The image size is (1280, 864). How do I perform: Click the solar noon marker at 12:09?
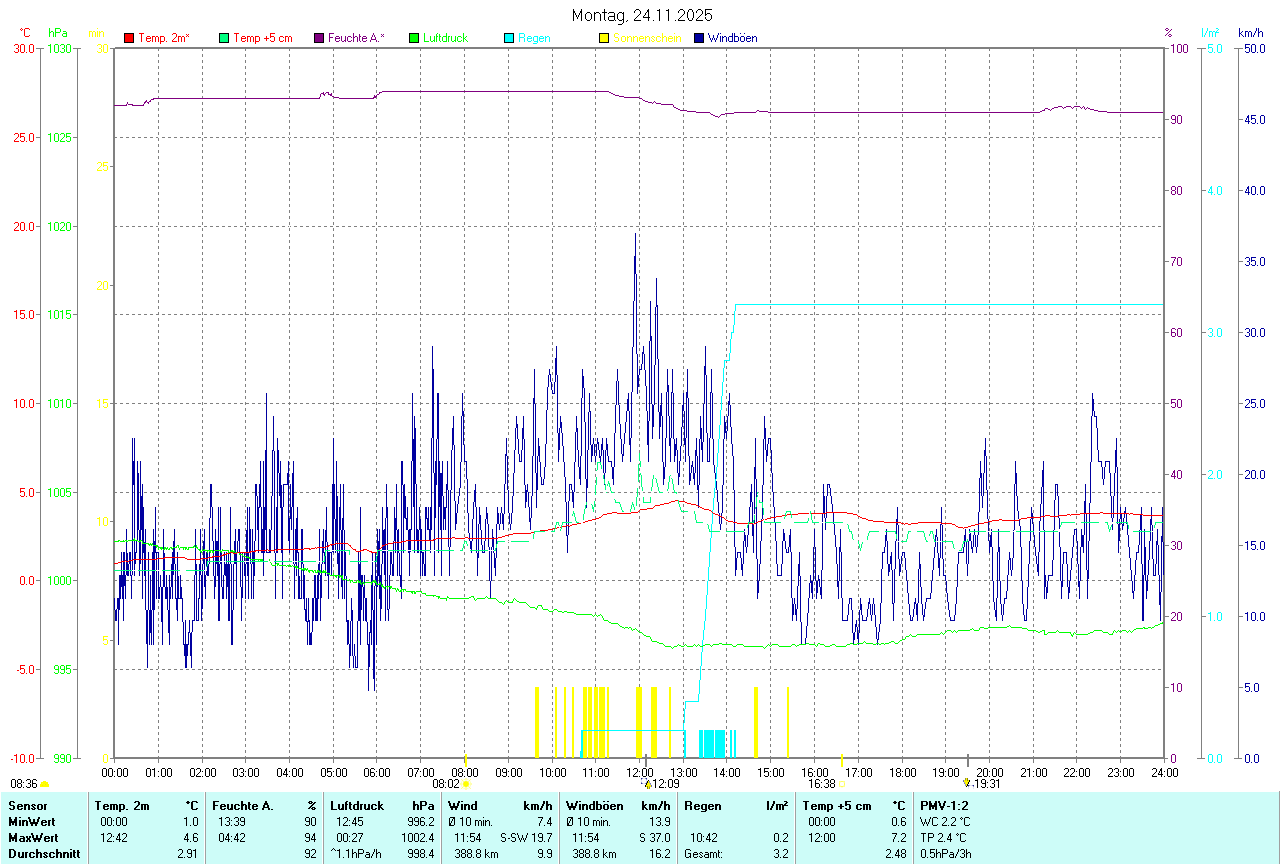647,784
